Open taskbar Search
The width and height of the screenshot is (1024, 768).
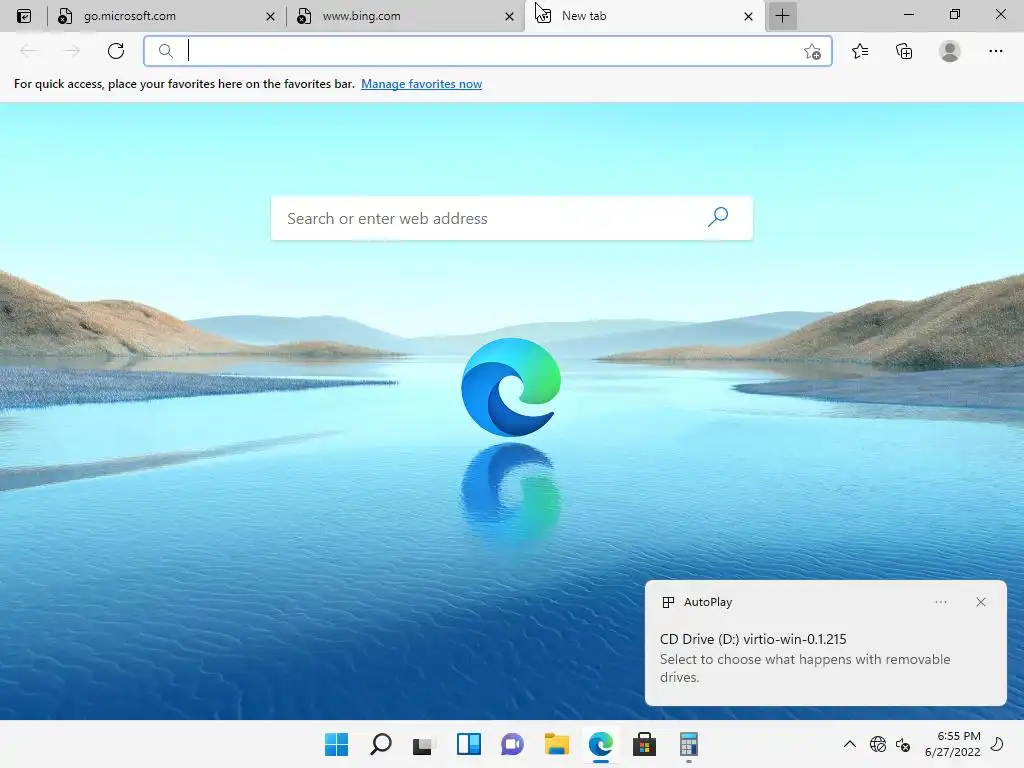tap(381, 744)
